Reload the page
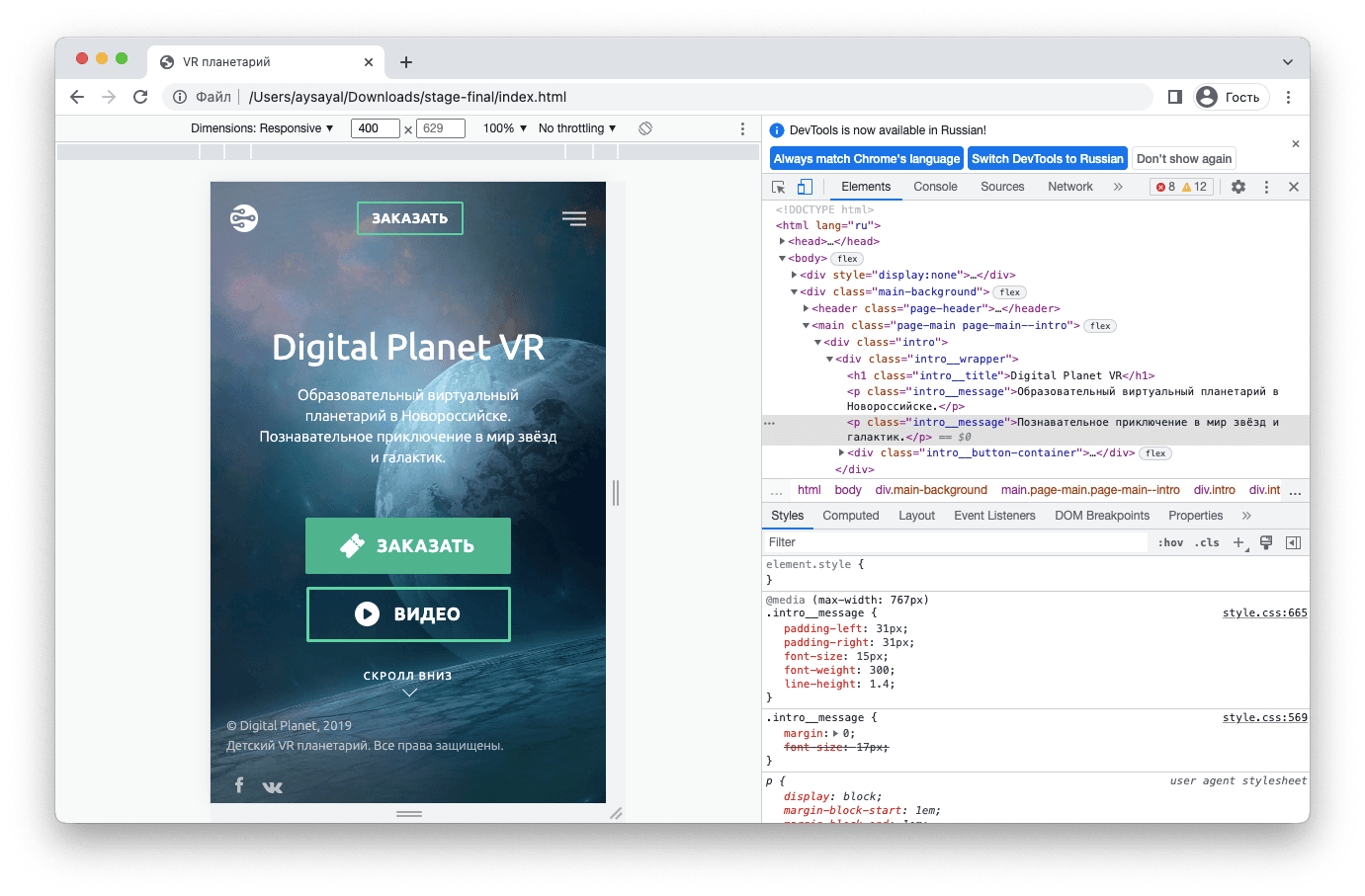 point(140,97)
